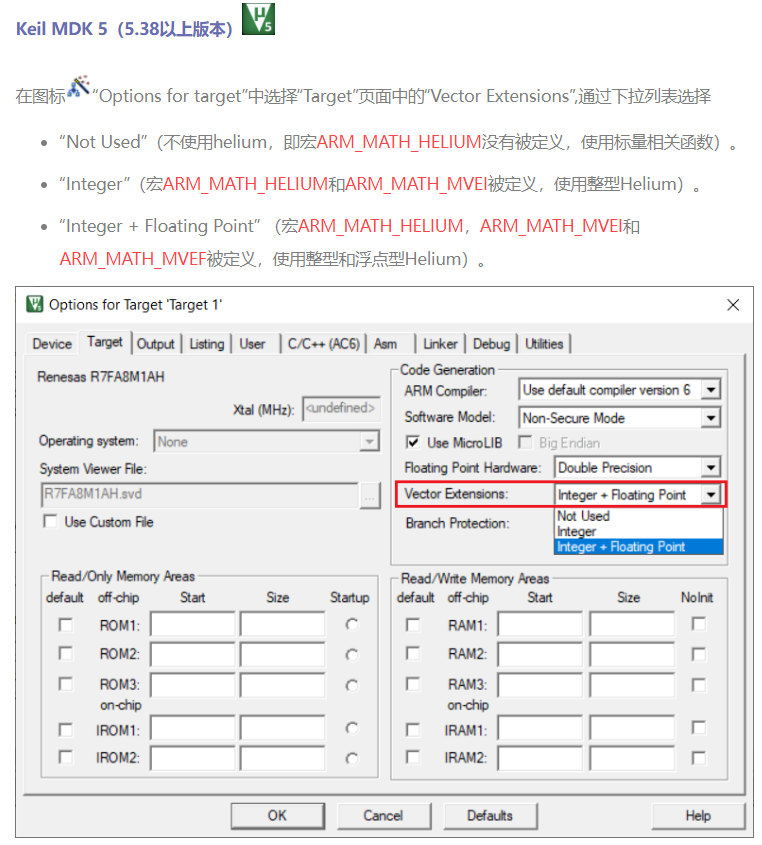
Task: Enable the Use Custom File checkbox
Action: (x=50, y=521)
